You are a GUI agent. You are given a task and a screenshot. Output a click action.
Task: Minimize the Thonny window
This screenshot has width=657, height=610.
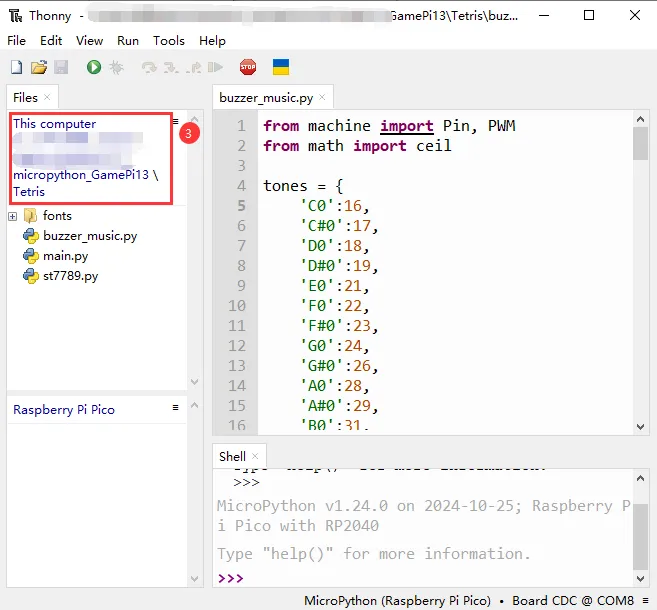544,16
